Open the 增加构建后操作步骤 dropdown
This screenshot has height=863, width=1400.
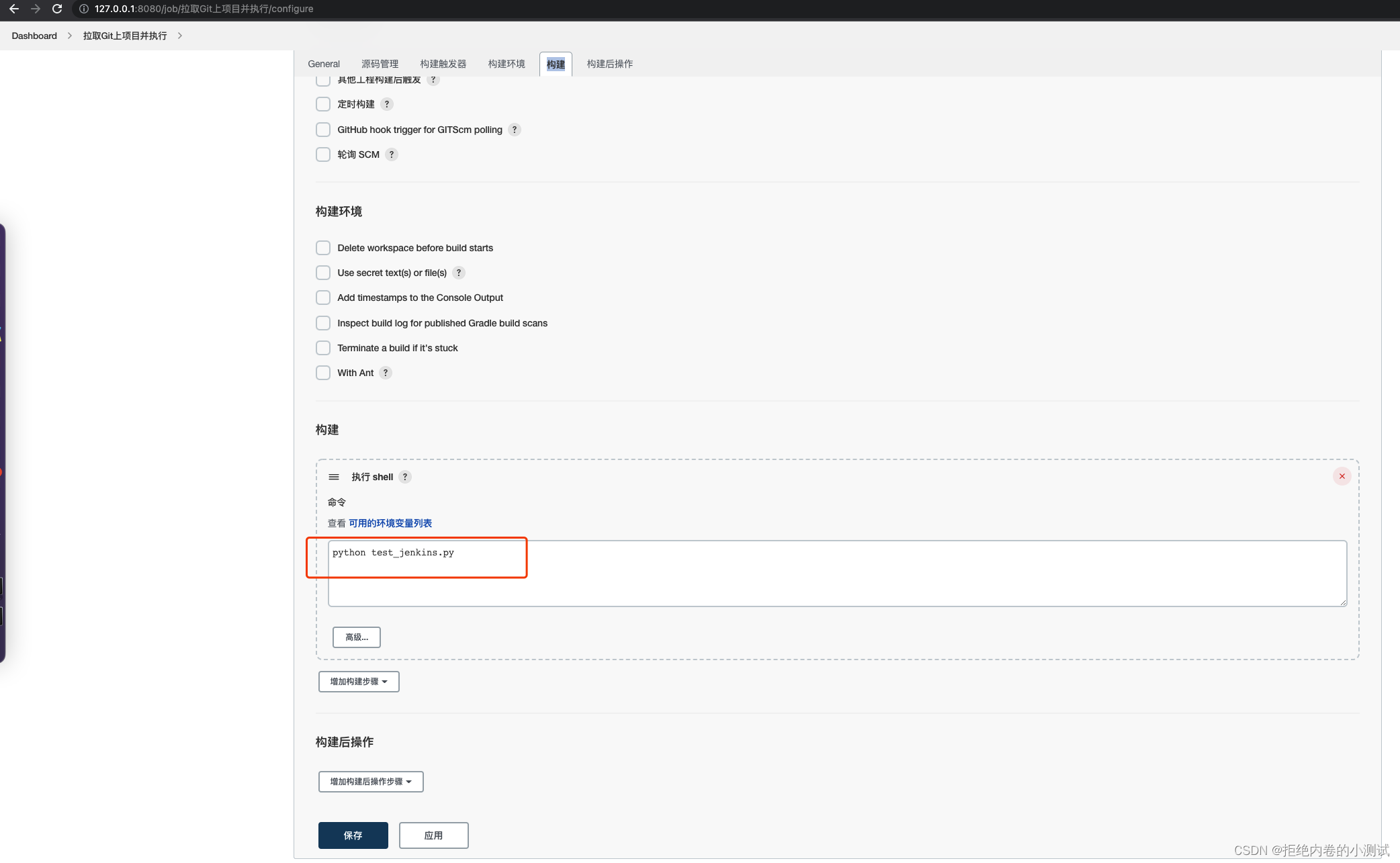[x=371, y=782]
